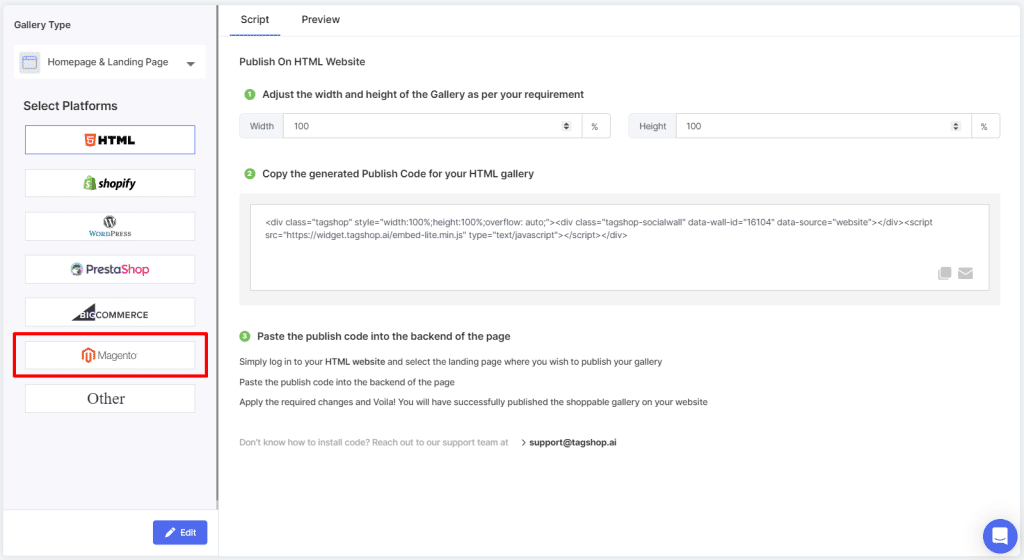
Task: Pick the PrestaShop platform
Action: (110, 269)
